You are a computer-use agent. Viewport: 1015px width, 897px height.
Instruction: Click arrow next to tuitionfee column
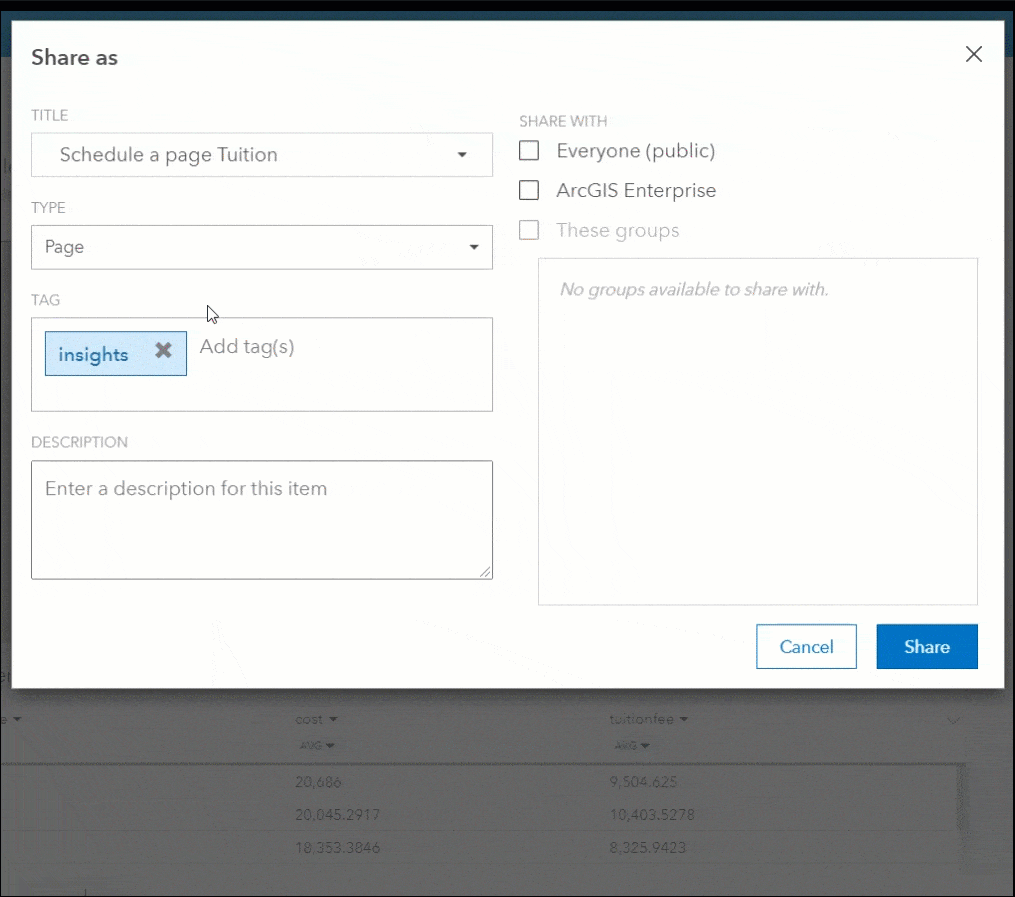click(683, 719)
